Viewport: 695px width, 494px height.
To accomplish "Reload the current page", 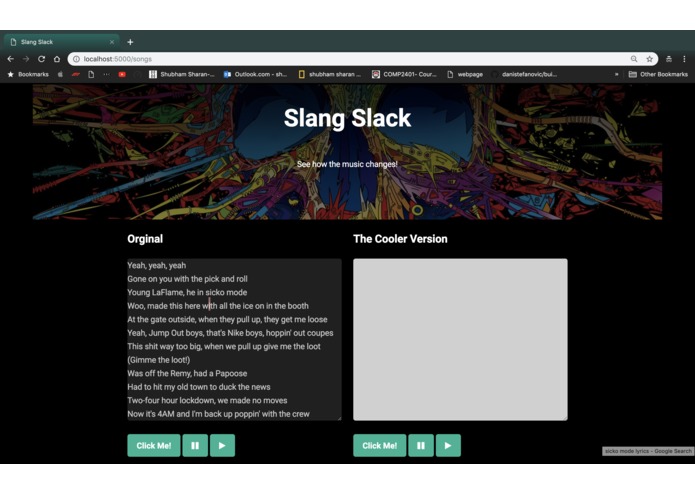I will point(41,59).
